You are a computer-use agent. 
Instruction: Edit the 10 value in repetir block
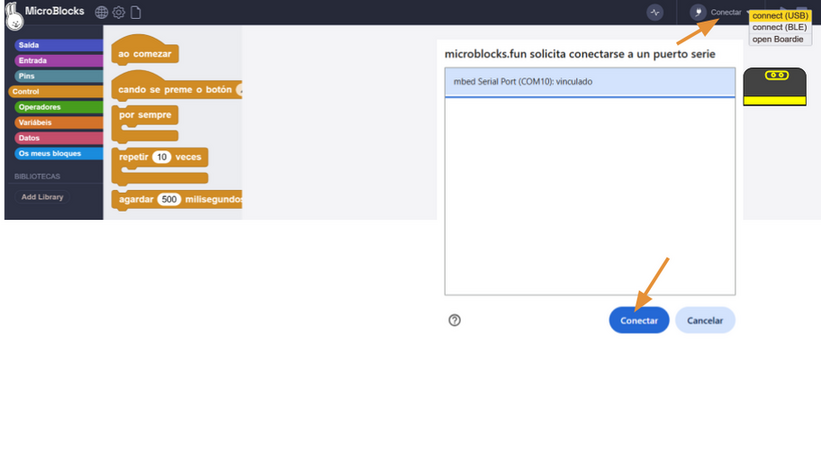[x=162, y=157]
